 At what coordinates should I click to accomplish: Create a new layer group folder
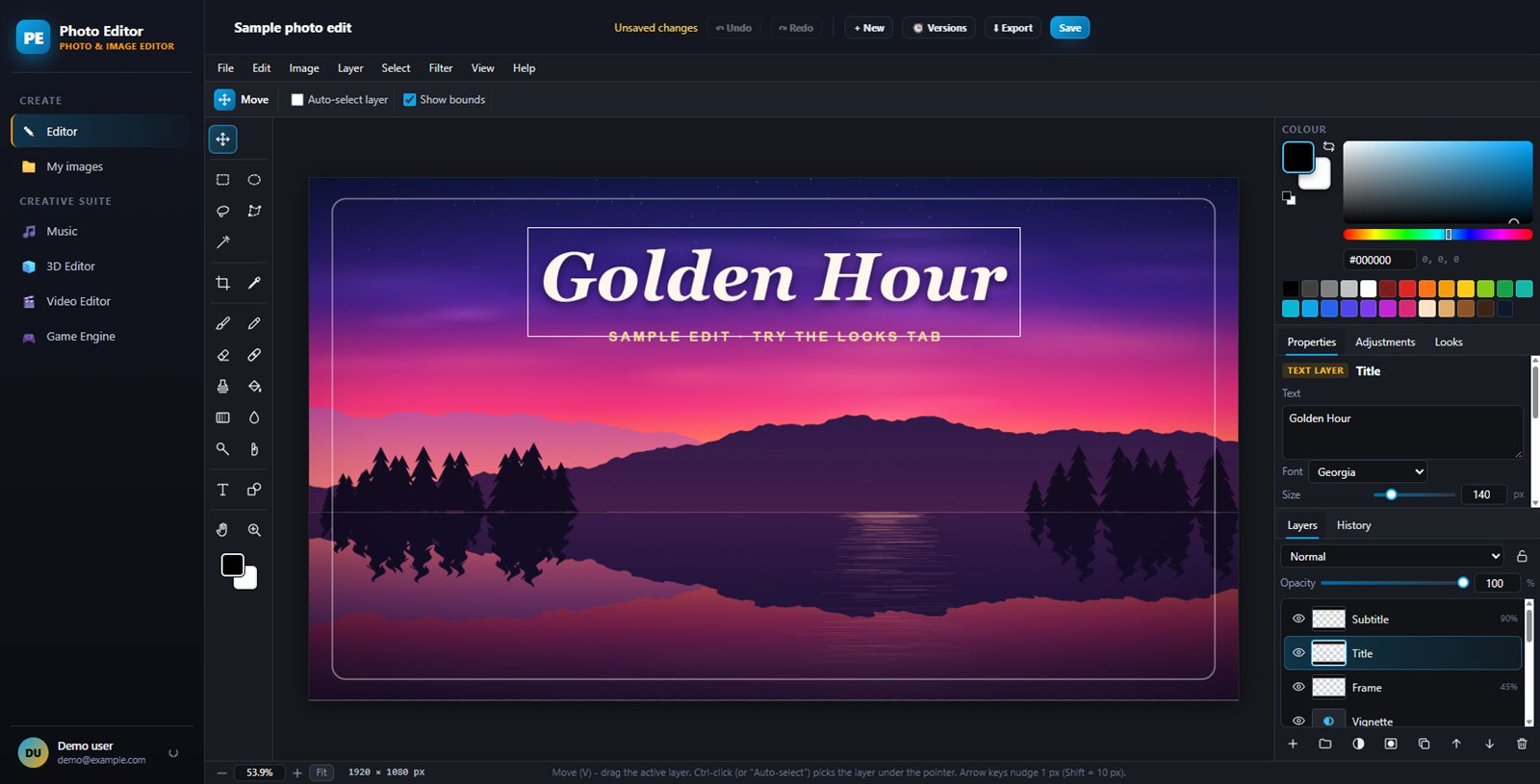[1325, 744]
